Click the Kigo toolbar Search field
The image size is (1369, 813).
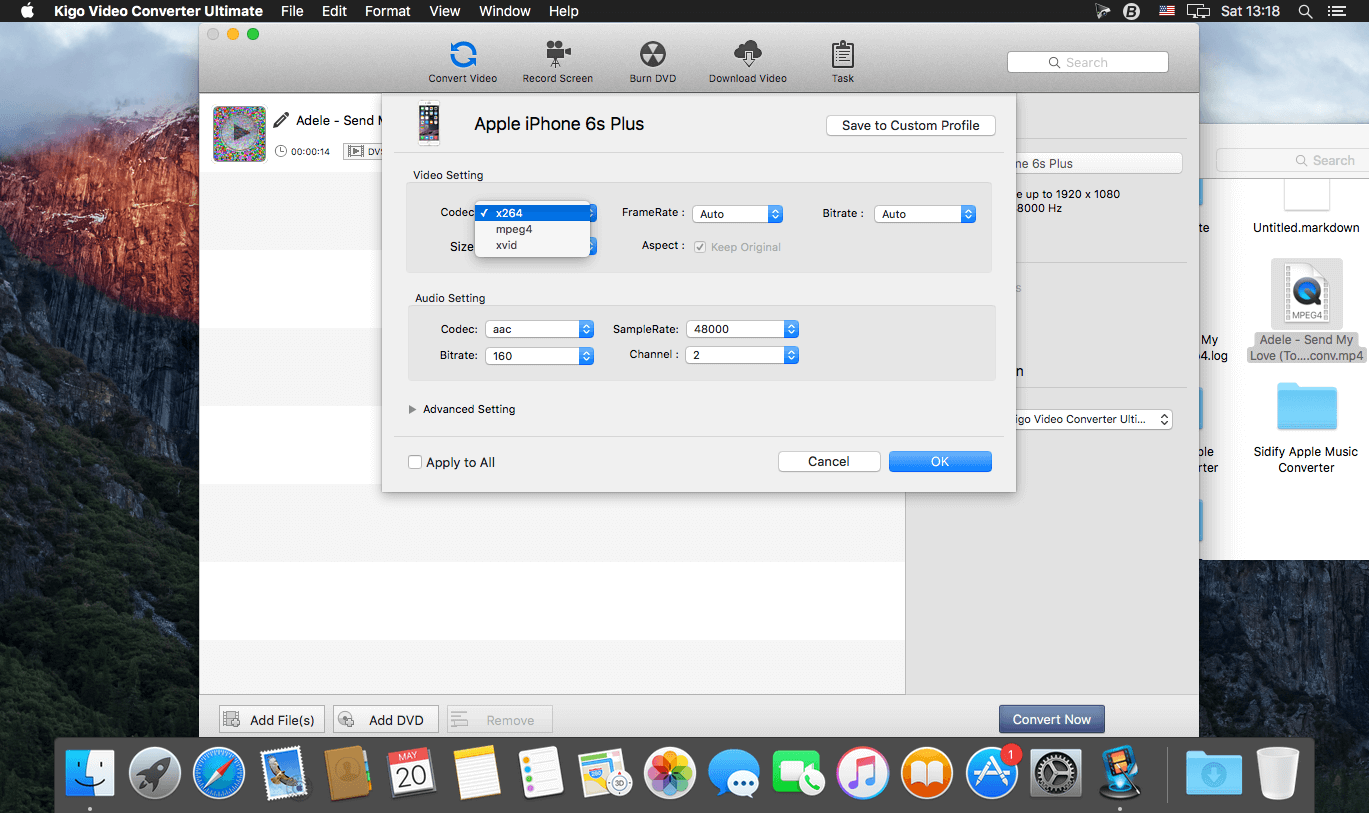tap(1088, 62)
